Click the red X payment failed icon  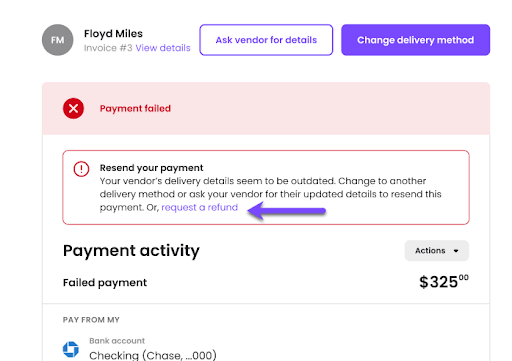[73, 108]
